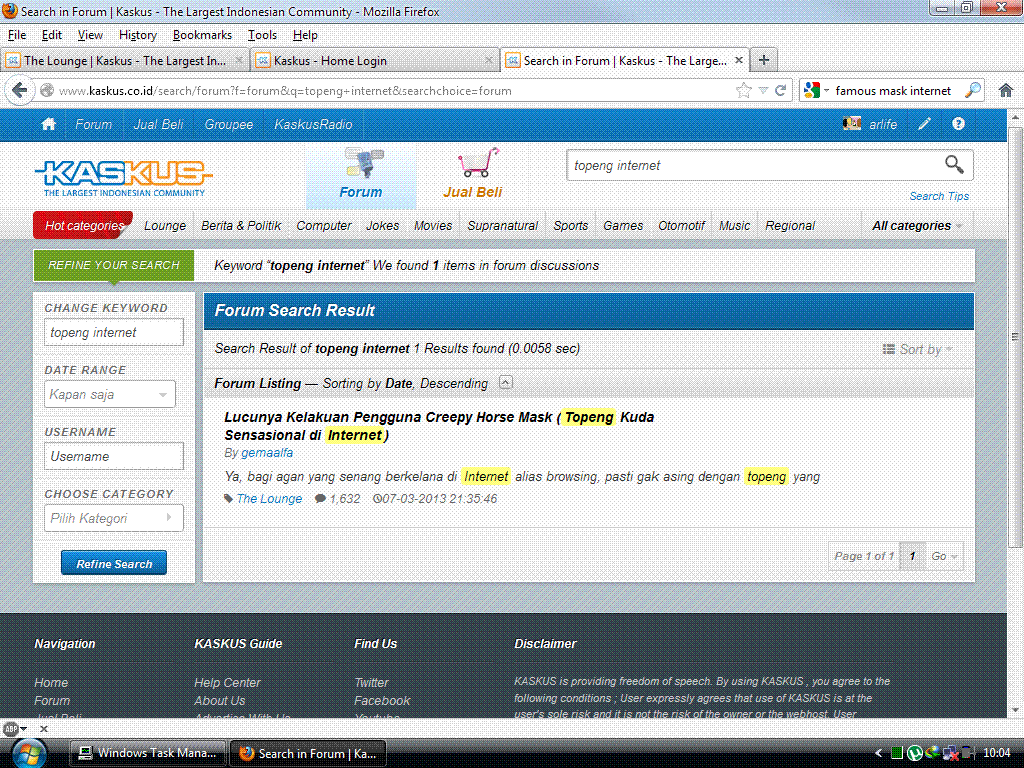
Task: Show hidden tray icons arrow
Action: pyautogui.click(x=878, y=753)
